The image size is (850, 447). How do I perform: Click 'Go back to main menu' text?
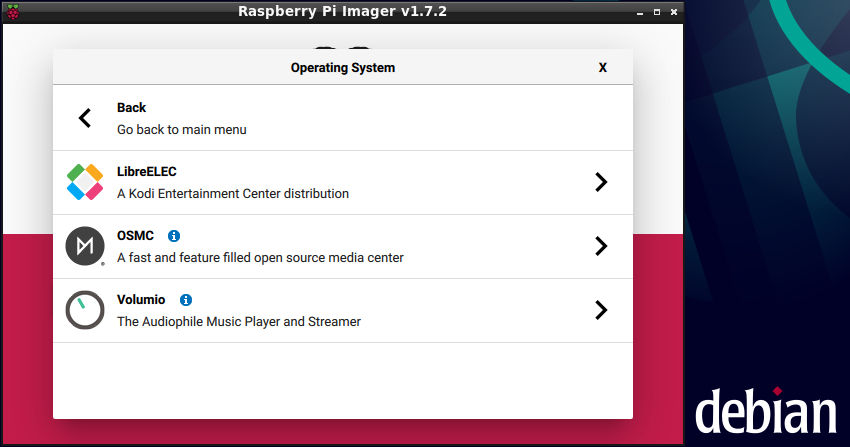[x=181, y=130]
